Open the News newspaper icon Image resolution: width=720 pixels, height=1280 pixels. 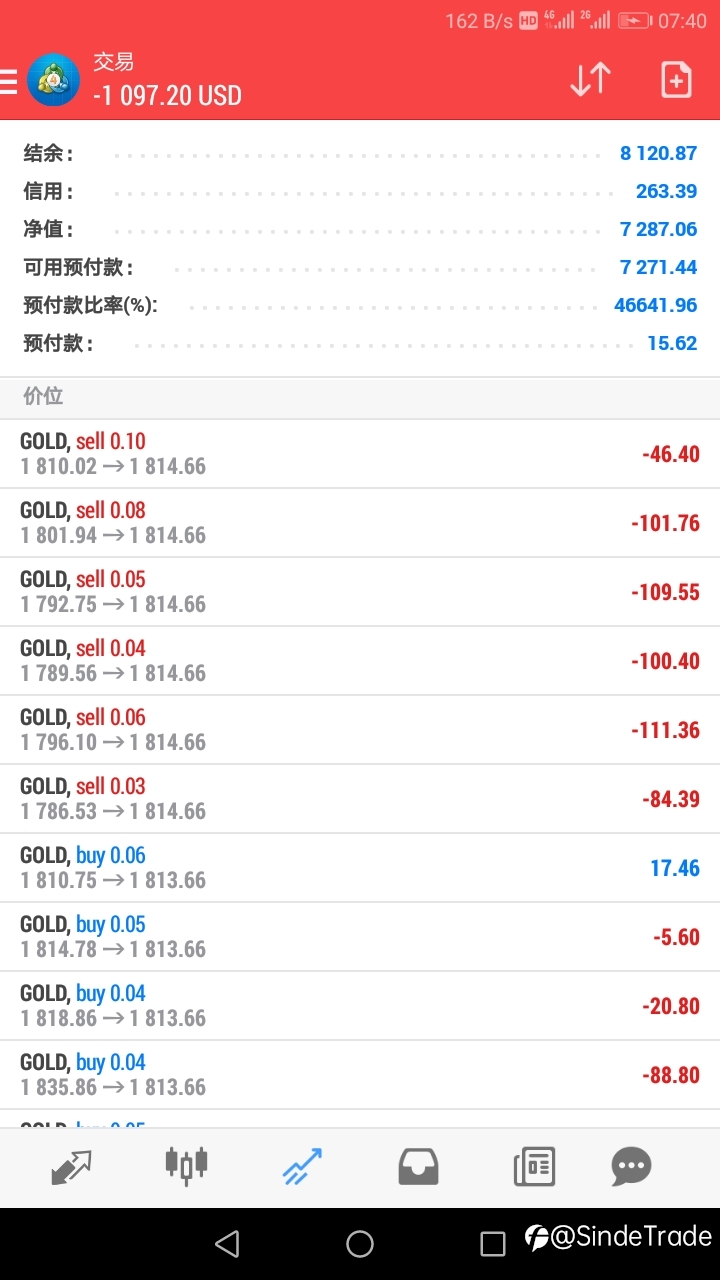(534, 1166)
